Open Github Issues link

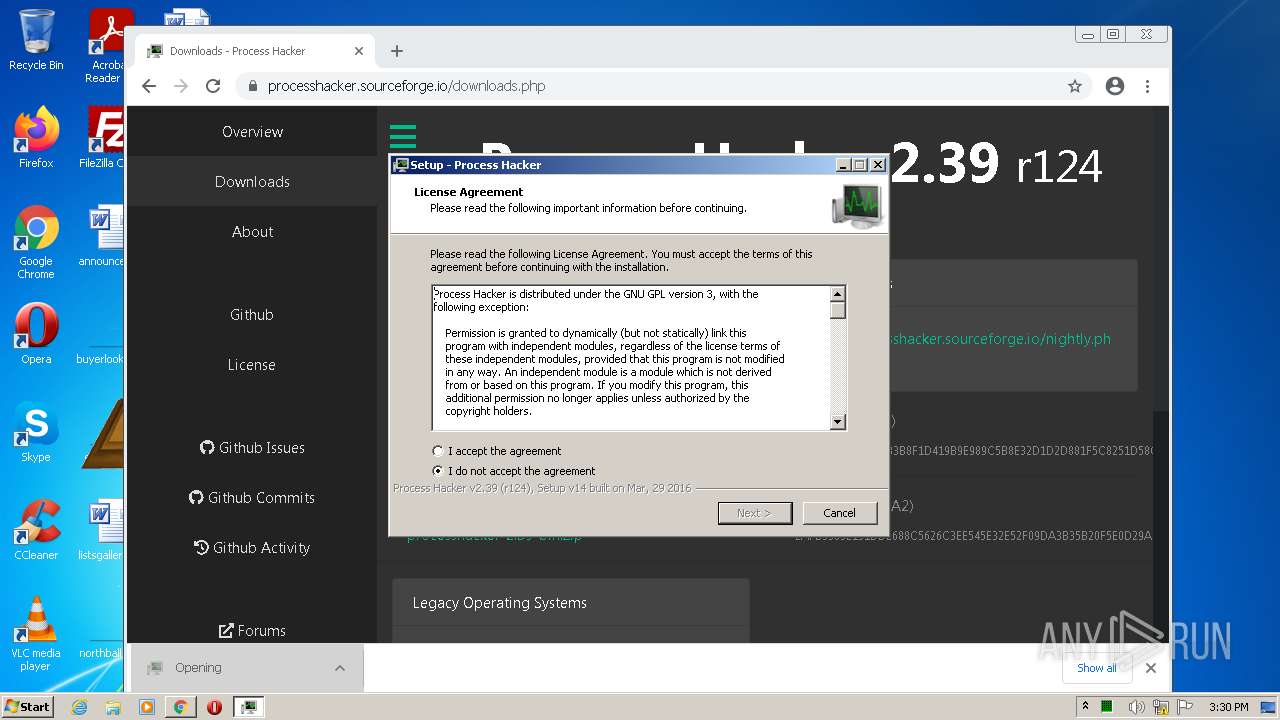coord(252,447)
